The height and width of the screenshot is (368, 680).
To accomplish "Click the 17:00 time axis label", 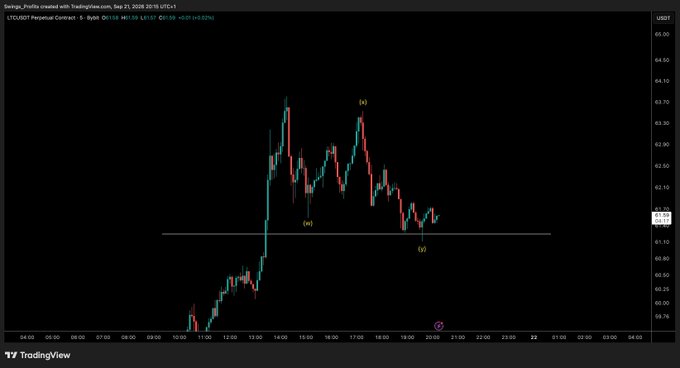I will coord(357,337).
